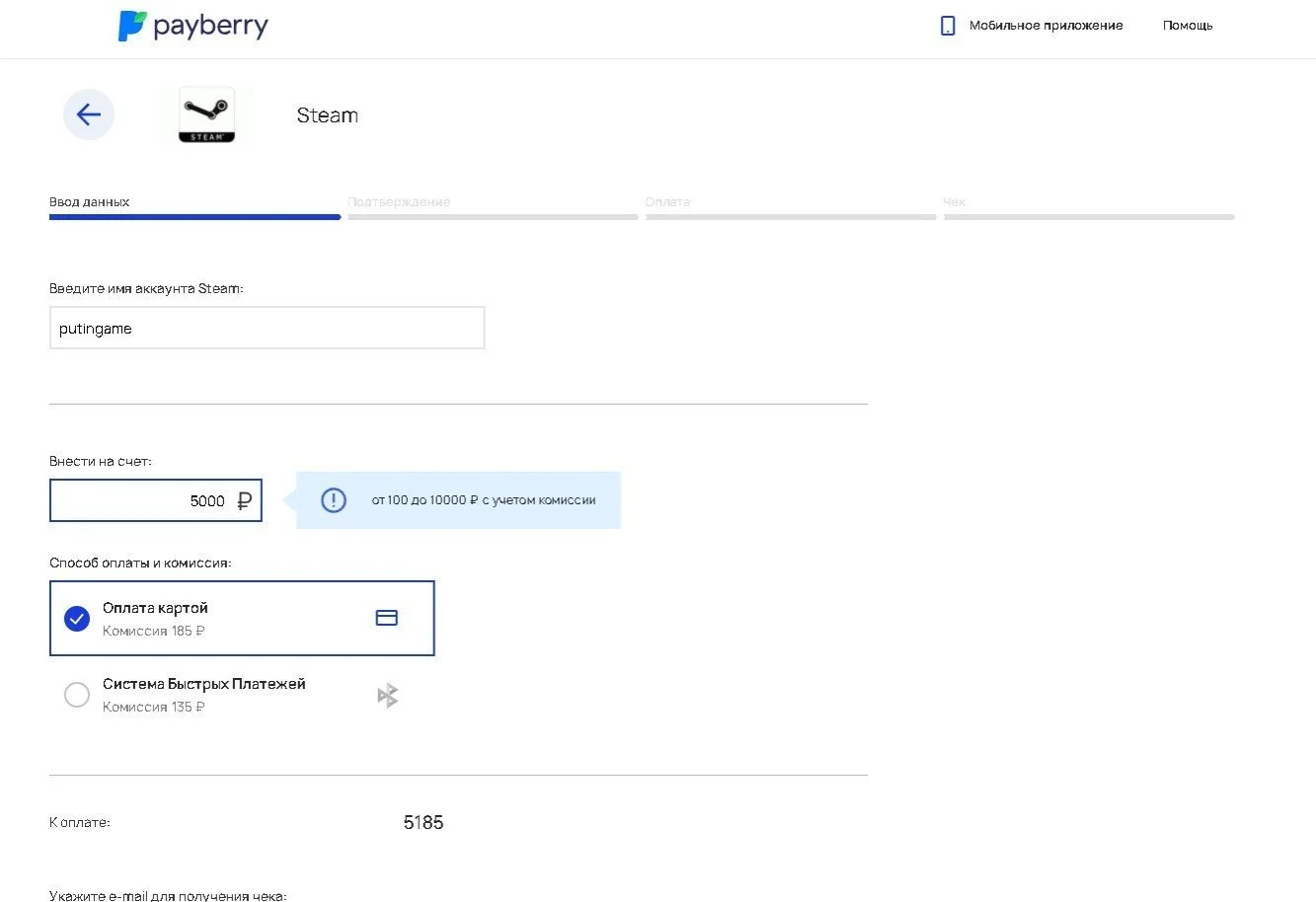Click the "Способ оплаты и комиссия:" label
The height and width of the screenshot is (902, 1316).
pyautogui.click(x=140, y=564)
